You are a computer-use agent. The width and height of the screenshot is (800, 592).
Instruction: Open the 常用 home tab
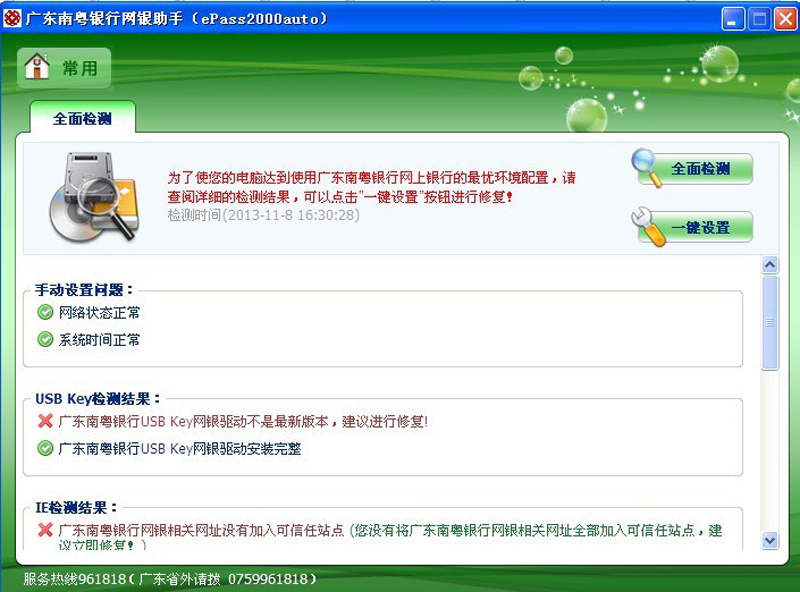(x=64, y=68)
